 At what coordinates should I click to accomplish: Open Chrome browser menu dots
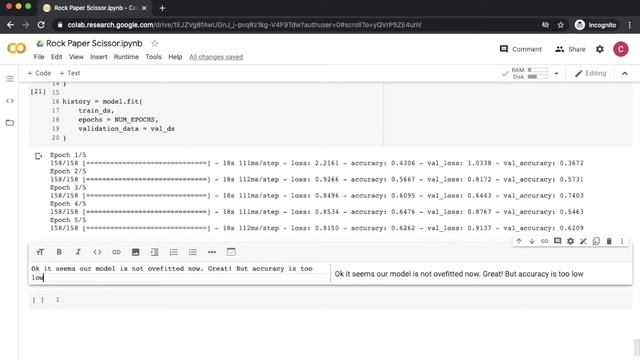(630, 25)
